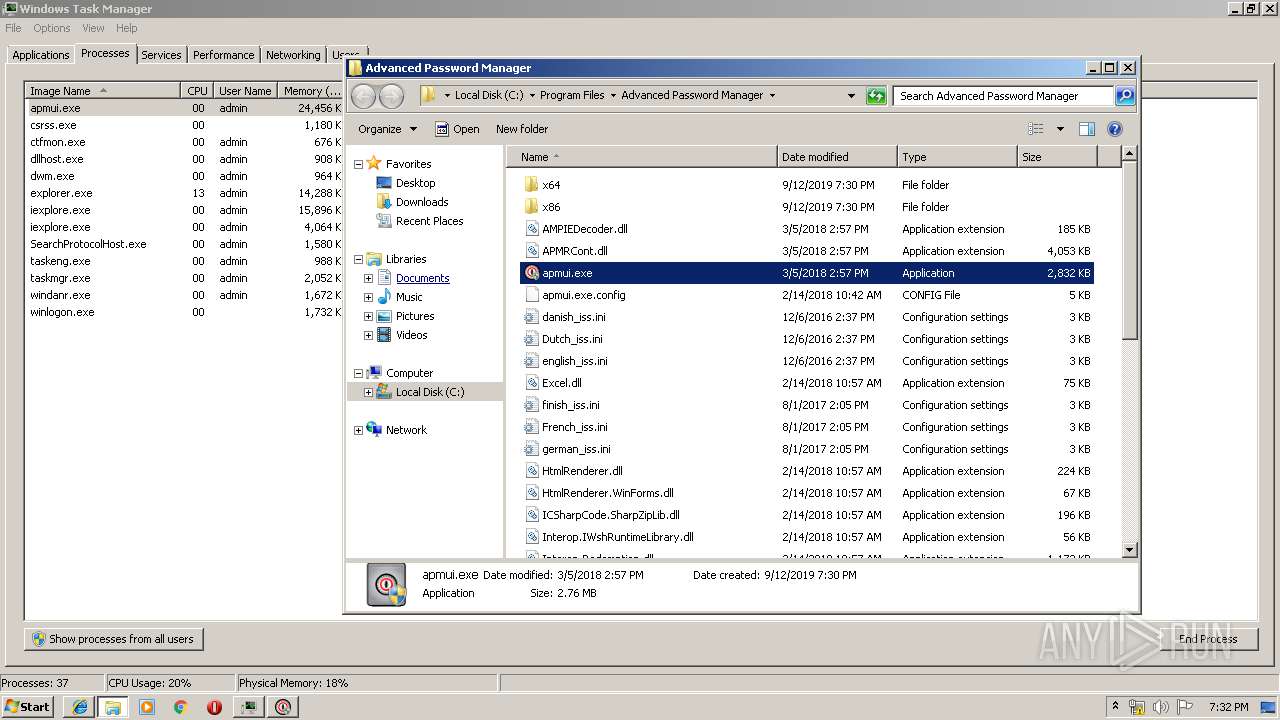The width and height of the screenshot is (1280, 720).
Task: Expand the Documents library tree node
Action: pyautogui.click(x=368, y=278)
